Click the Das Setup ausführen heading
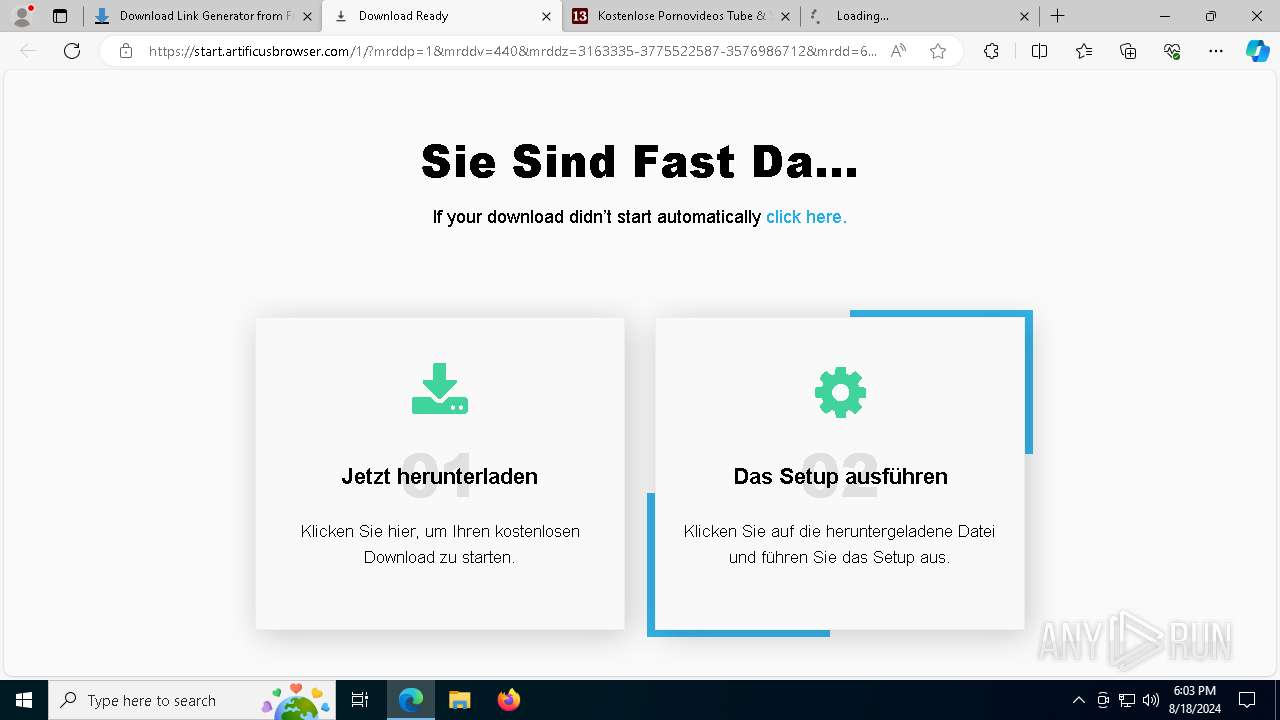 tap(840, 476)
